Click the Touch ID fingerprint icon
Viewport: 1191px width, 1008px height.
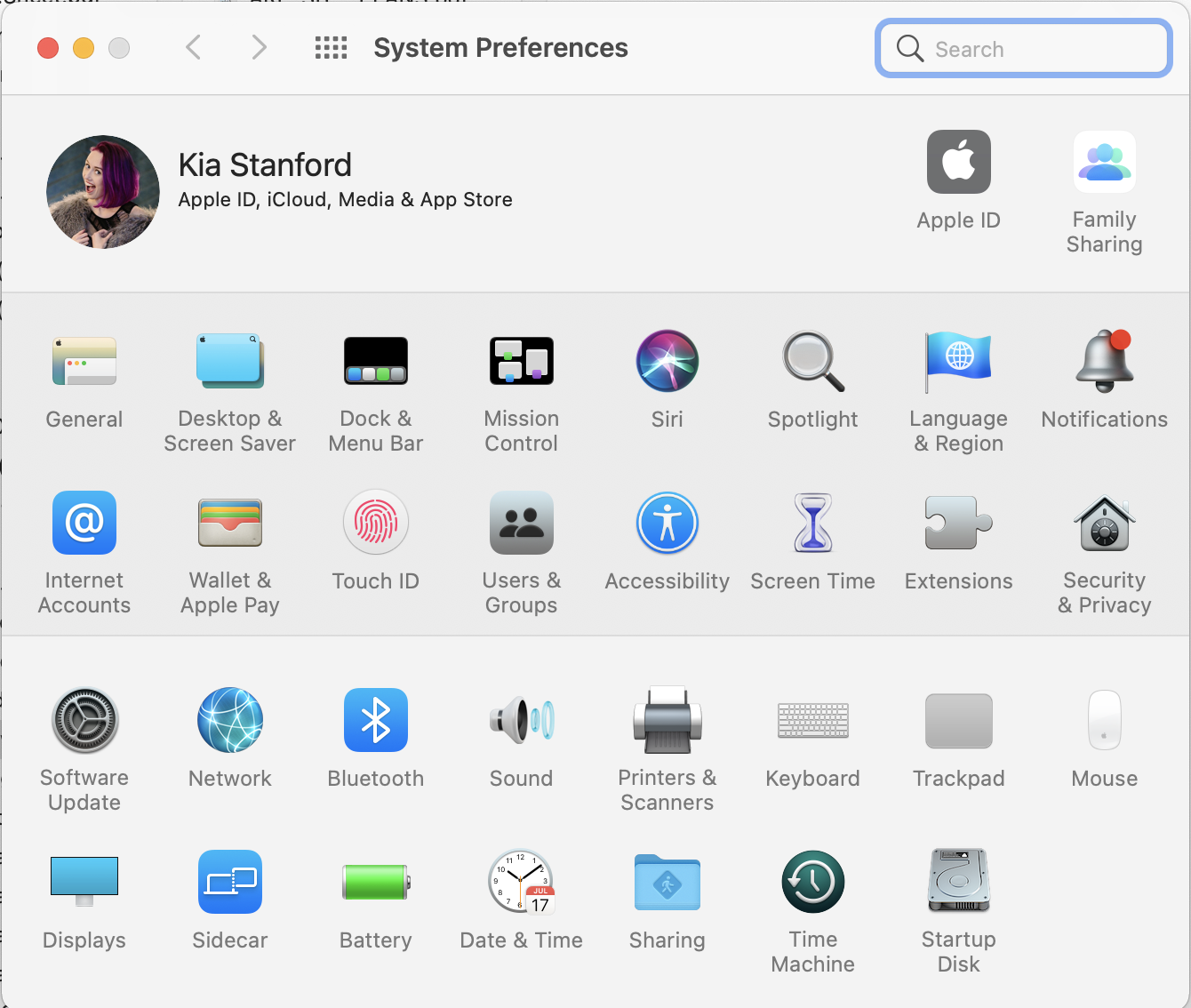tap(375, 524)
